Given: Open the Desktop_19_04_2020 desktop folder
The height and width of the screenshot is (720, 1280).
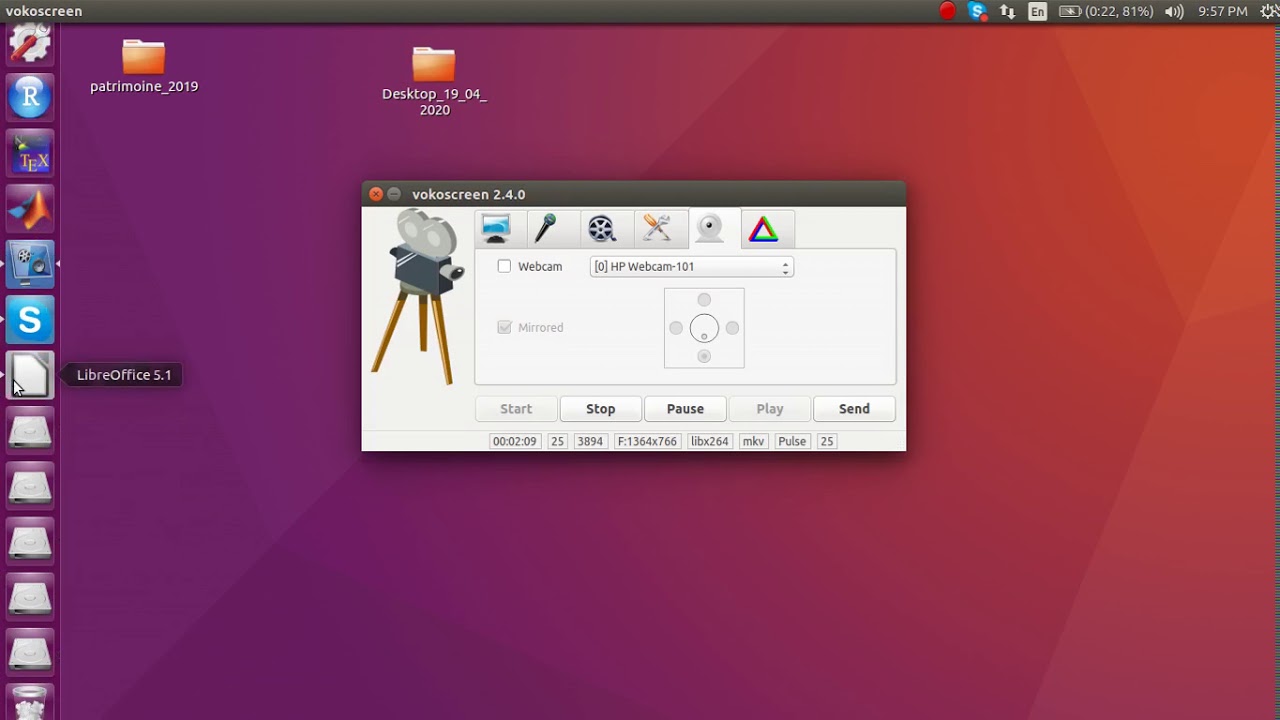Looking at the screenshot, I should (434, 80).
